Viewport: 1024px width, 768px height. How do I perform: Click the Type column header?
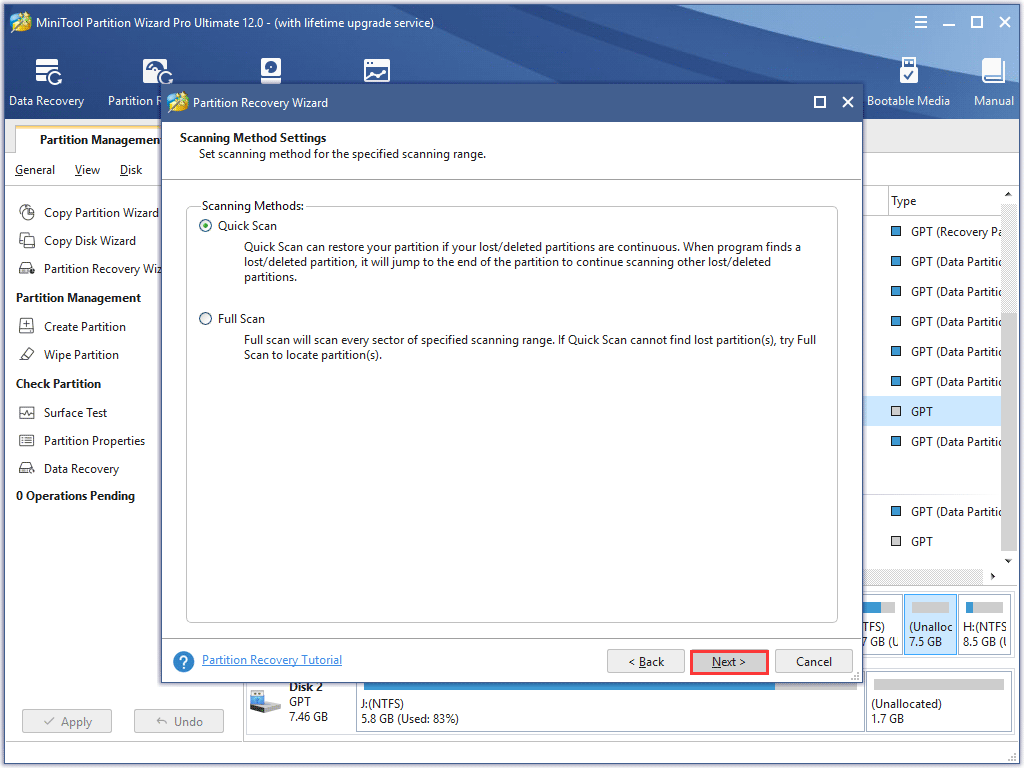pyautogui.click(x=944, y=201)
